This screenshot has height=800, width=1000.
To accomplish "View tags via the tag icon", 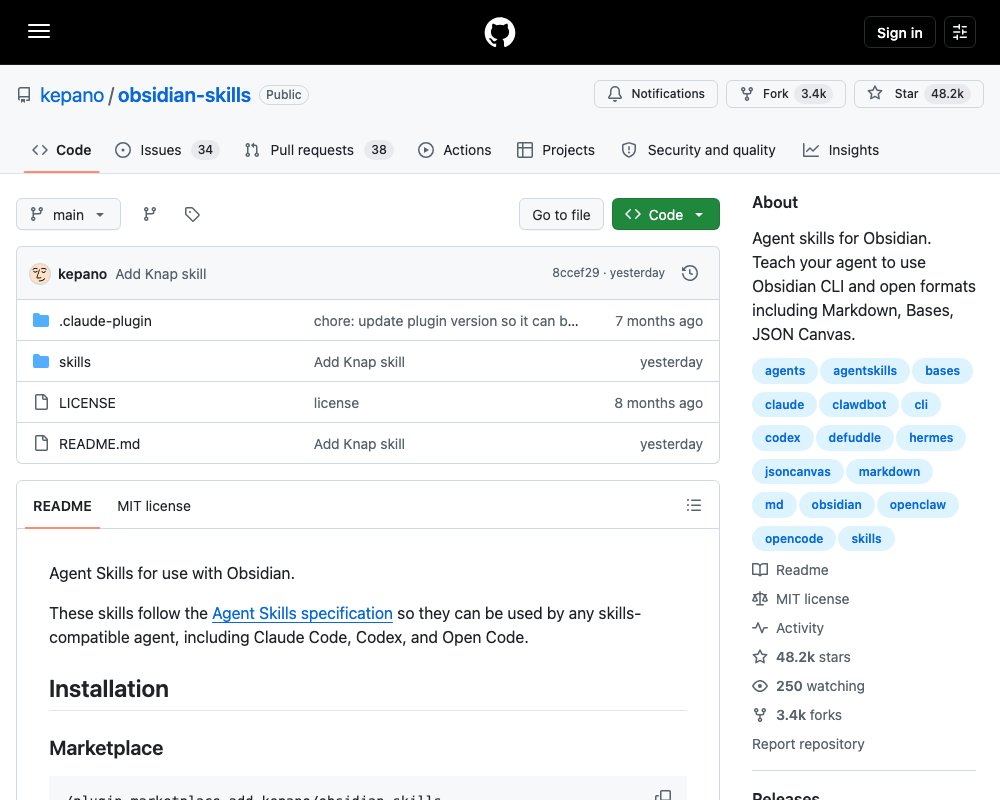I will (x=192, y=214).
